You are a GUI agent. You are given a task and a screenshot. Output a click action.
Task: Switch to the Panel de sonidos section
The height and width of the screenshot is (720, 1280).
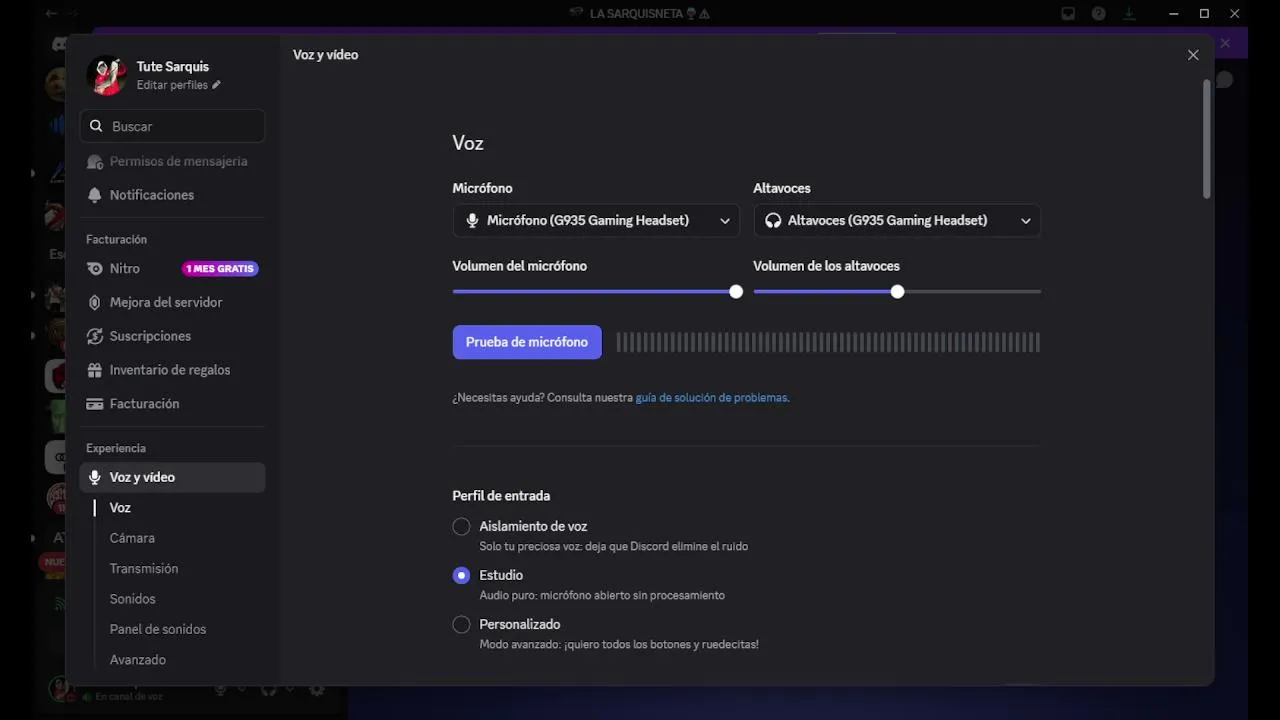click(x=158, y=629)
